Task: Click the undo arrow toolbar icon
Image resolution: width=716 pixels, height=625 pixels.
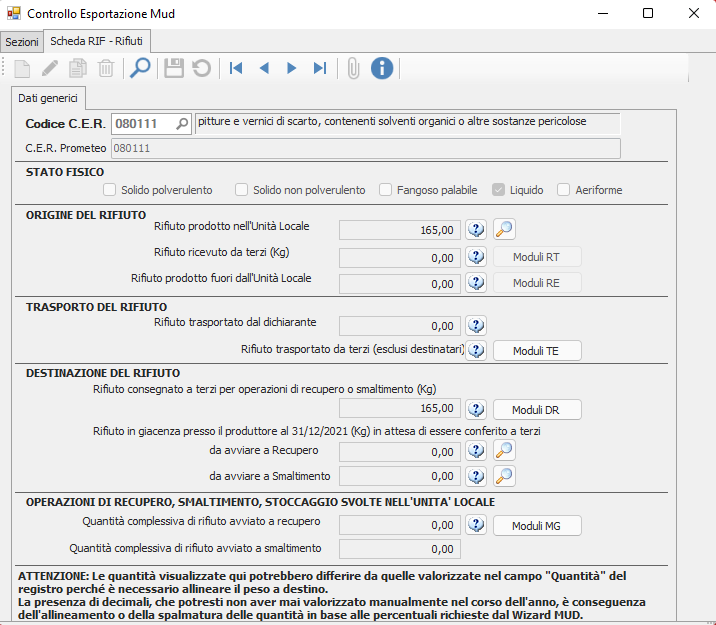Action: [x=202, y=68]
